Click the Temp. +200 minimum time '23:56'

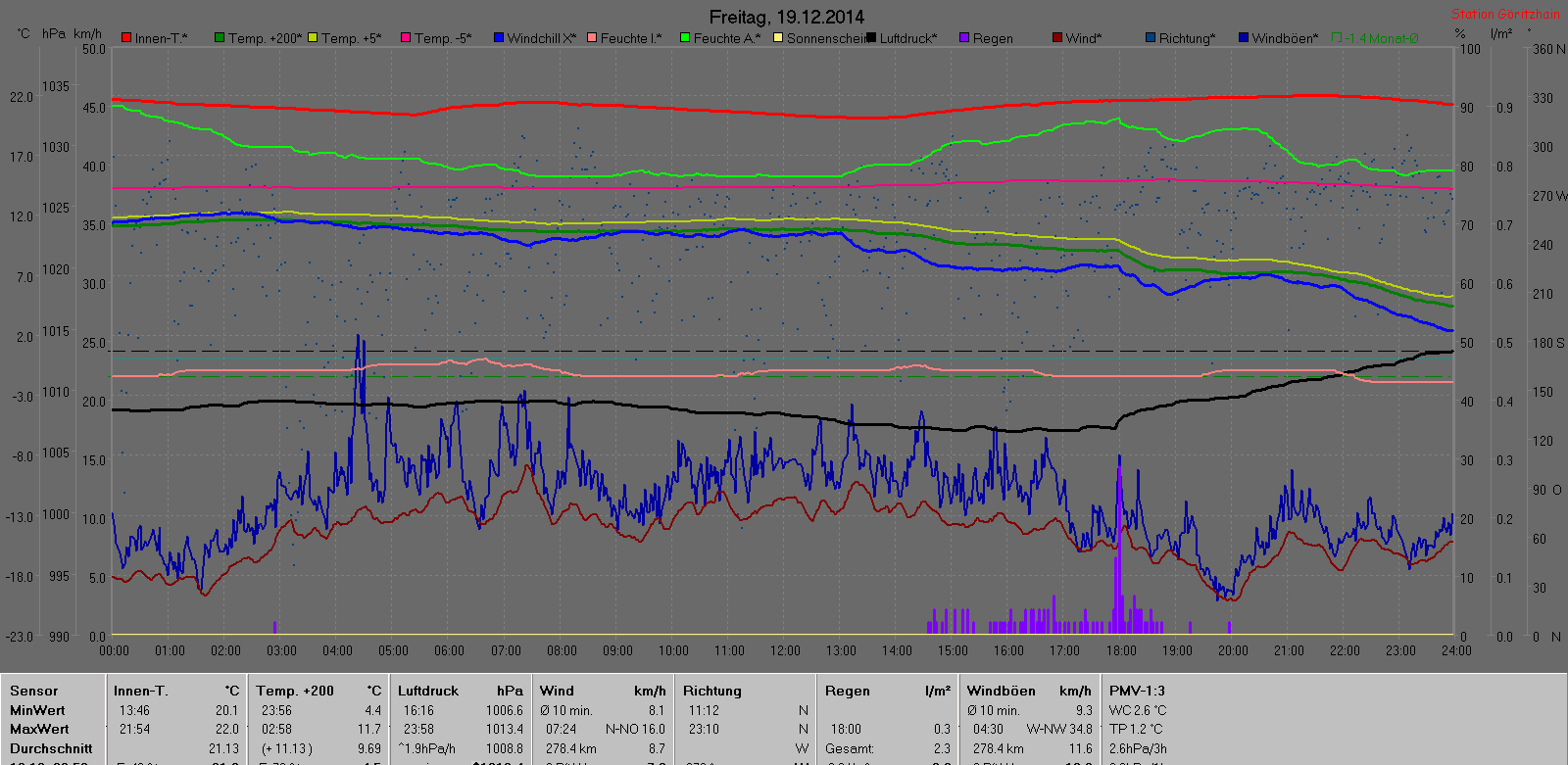coord(276,710)
